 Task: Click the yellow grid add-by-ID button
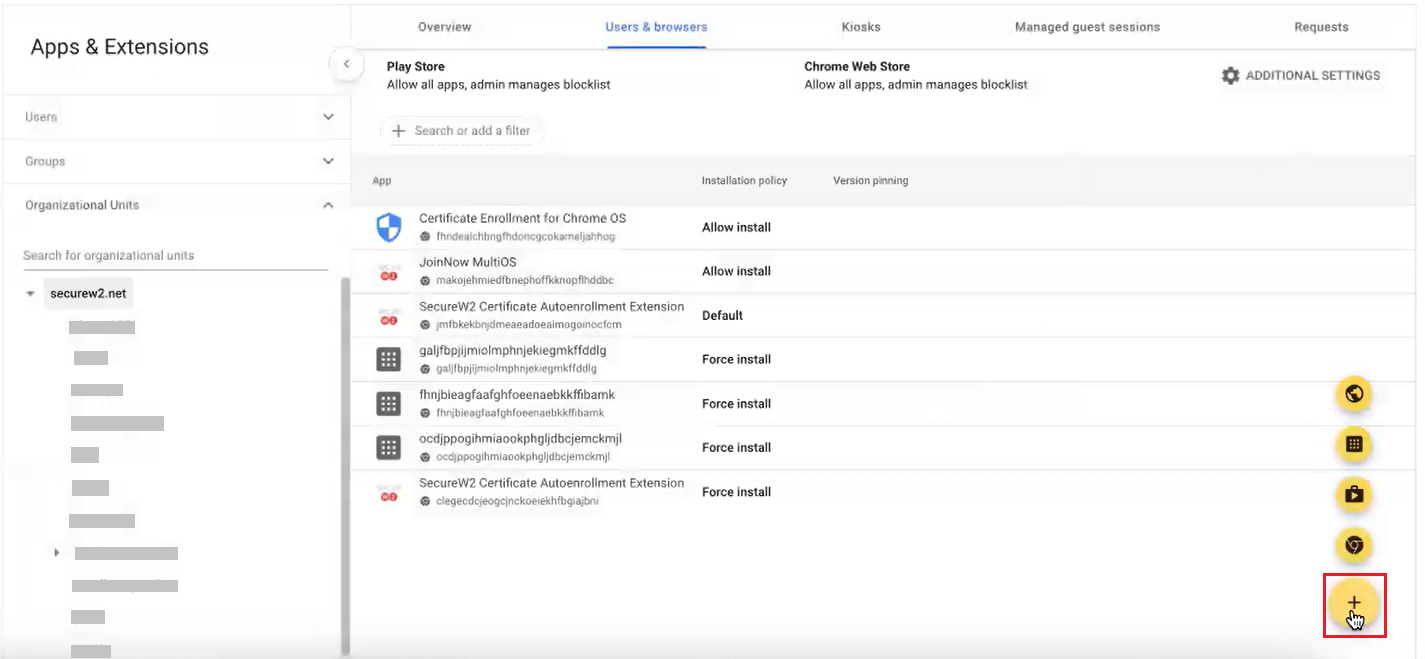coord(1354,444)
